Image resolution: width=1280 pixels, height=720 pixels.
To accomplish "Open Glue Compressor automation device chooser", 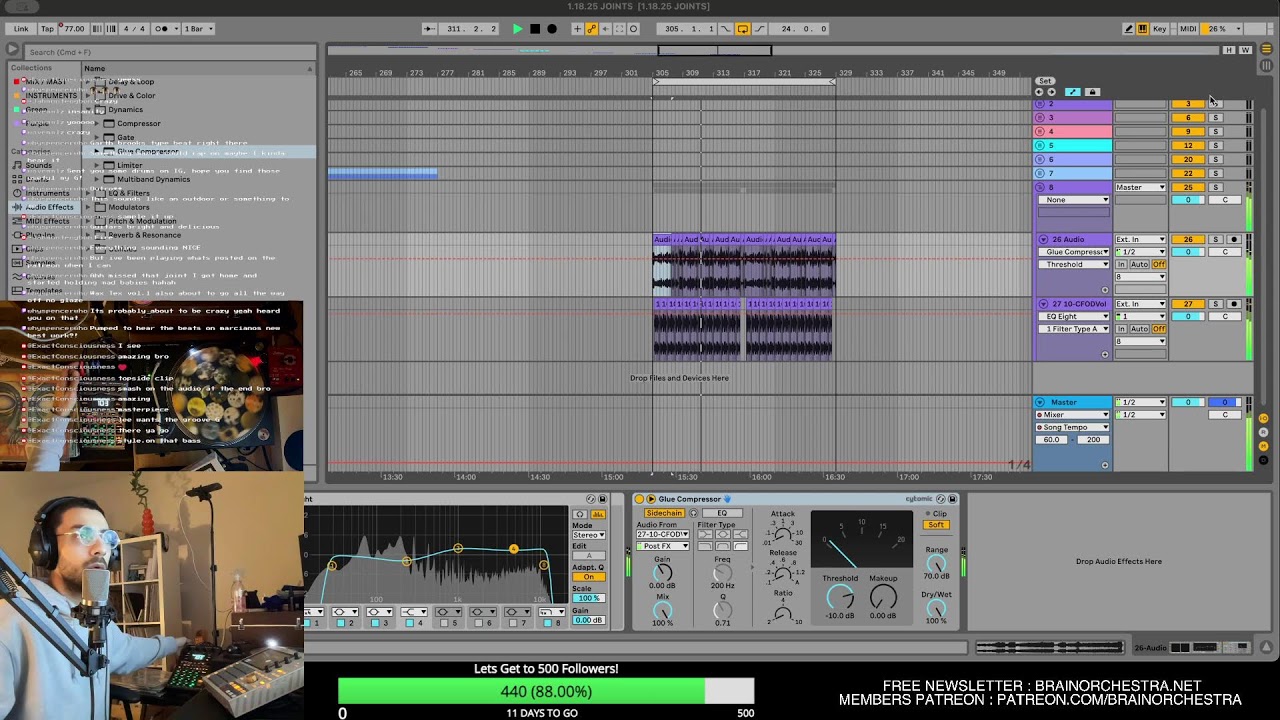I will [x=1073, y=252].
